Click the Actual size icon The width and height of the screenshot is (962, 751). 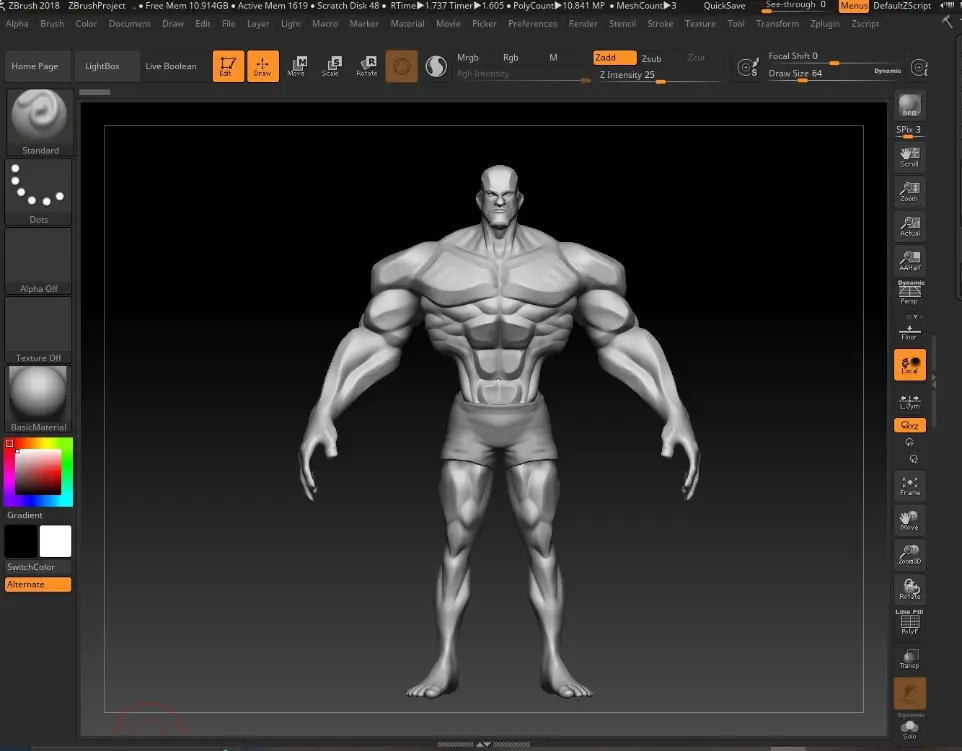(910, 226)
